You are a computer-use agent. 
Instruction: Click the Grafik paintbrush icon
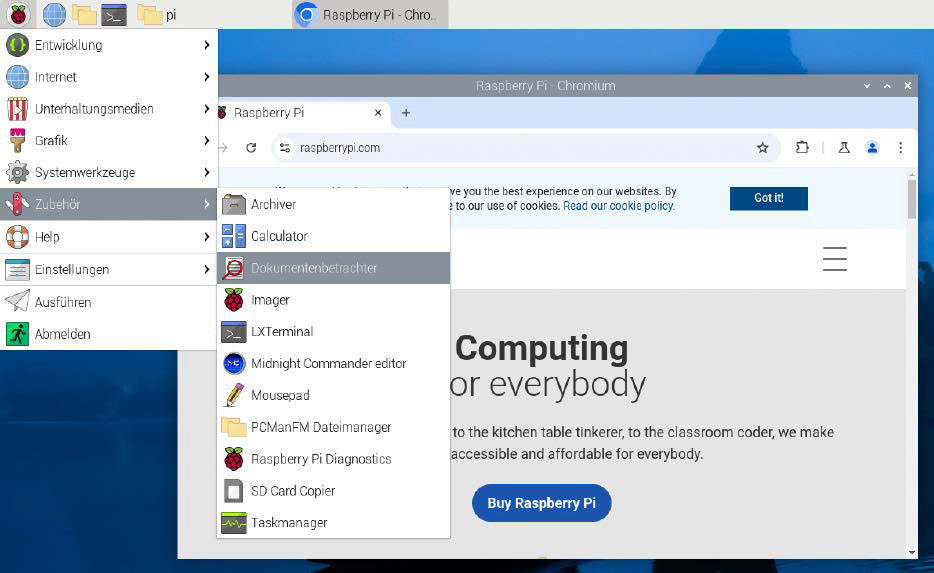click(x=17, y=141)
